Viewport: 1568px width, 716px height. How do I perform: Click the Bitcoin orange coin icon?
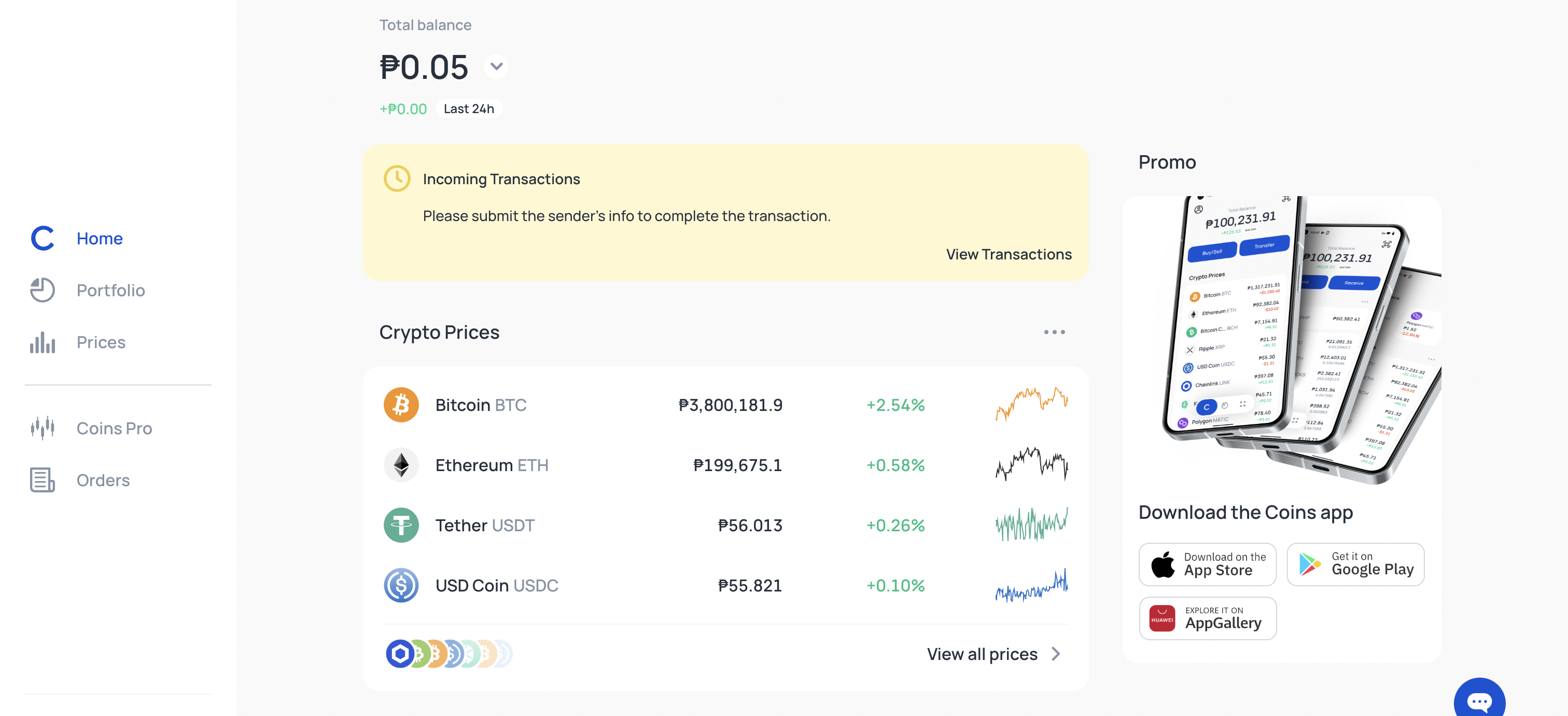(x=401, y=405)
